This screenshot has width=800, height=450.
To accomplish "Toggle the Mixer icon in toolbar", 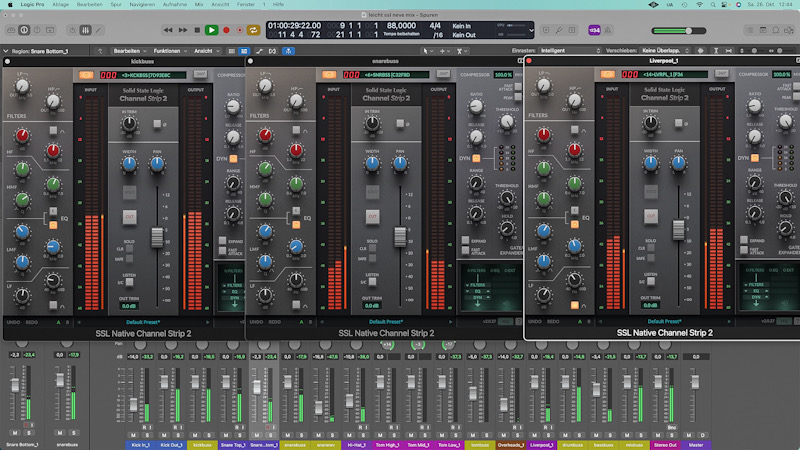I will click(85, 31).
